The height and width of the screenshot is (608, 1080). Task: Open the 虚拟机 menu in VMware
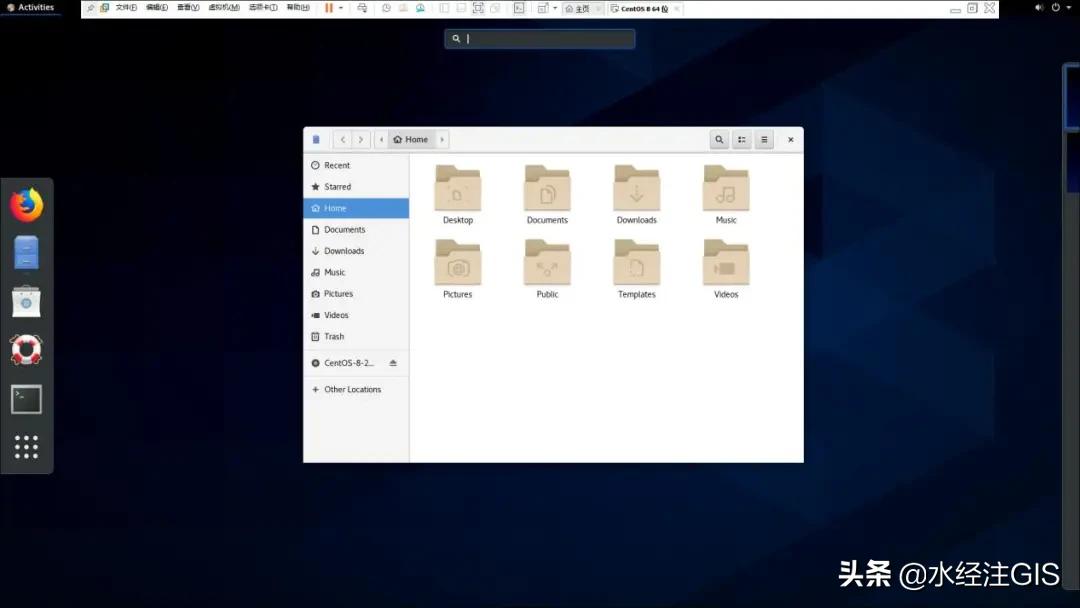[222, 7]
